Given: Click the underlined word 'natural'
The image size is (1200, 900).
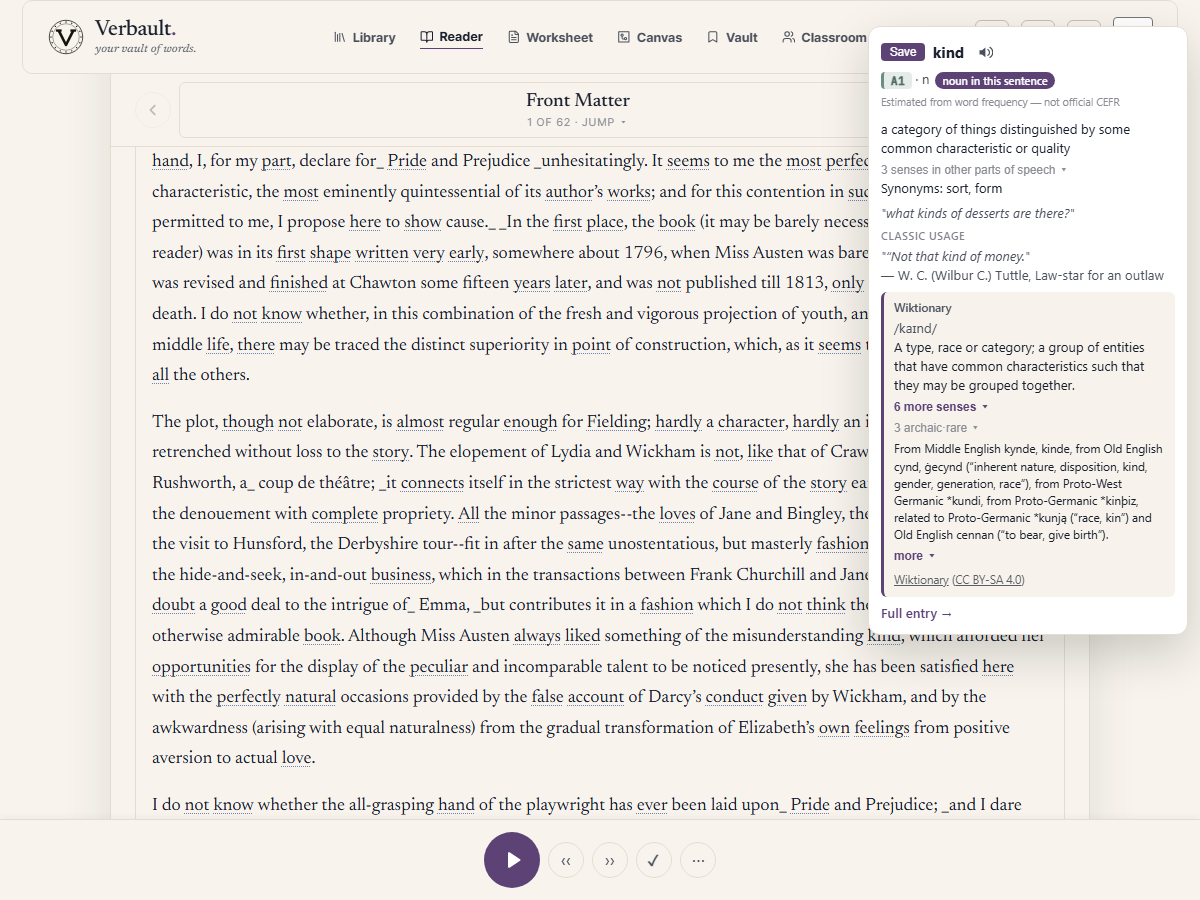Looking at the screenshot, I should pos(310,697).
